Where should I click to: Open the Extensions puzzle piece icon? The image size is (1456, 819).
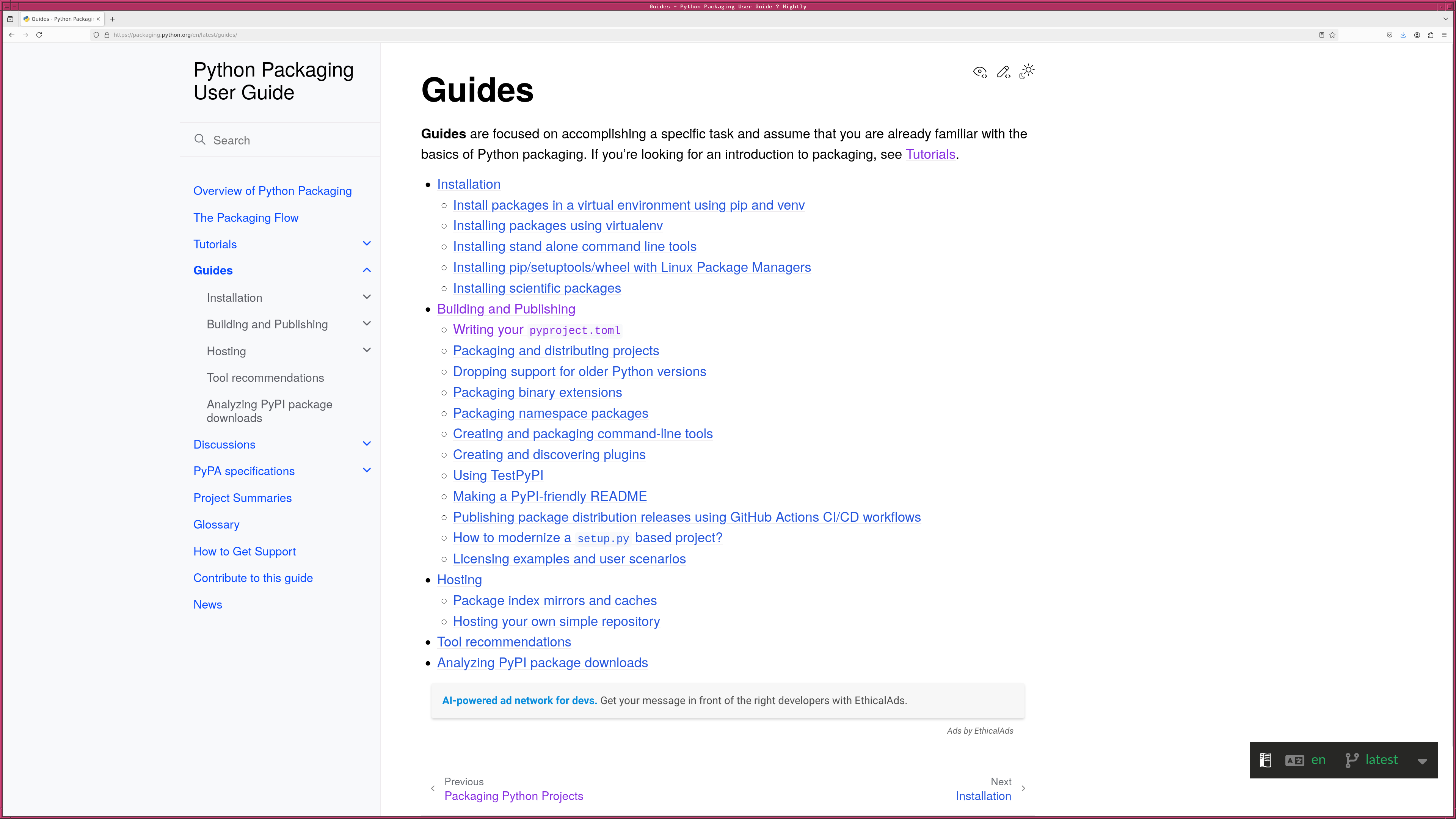pyautogui.click(x=1431, y=35)
